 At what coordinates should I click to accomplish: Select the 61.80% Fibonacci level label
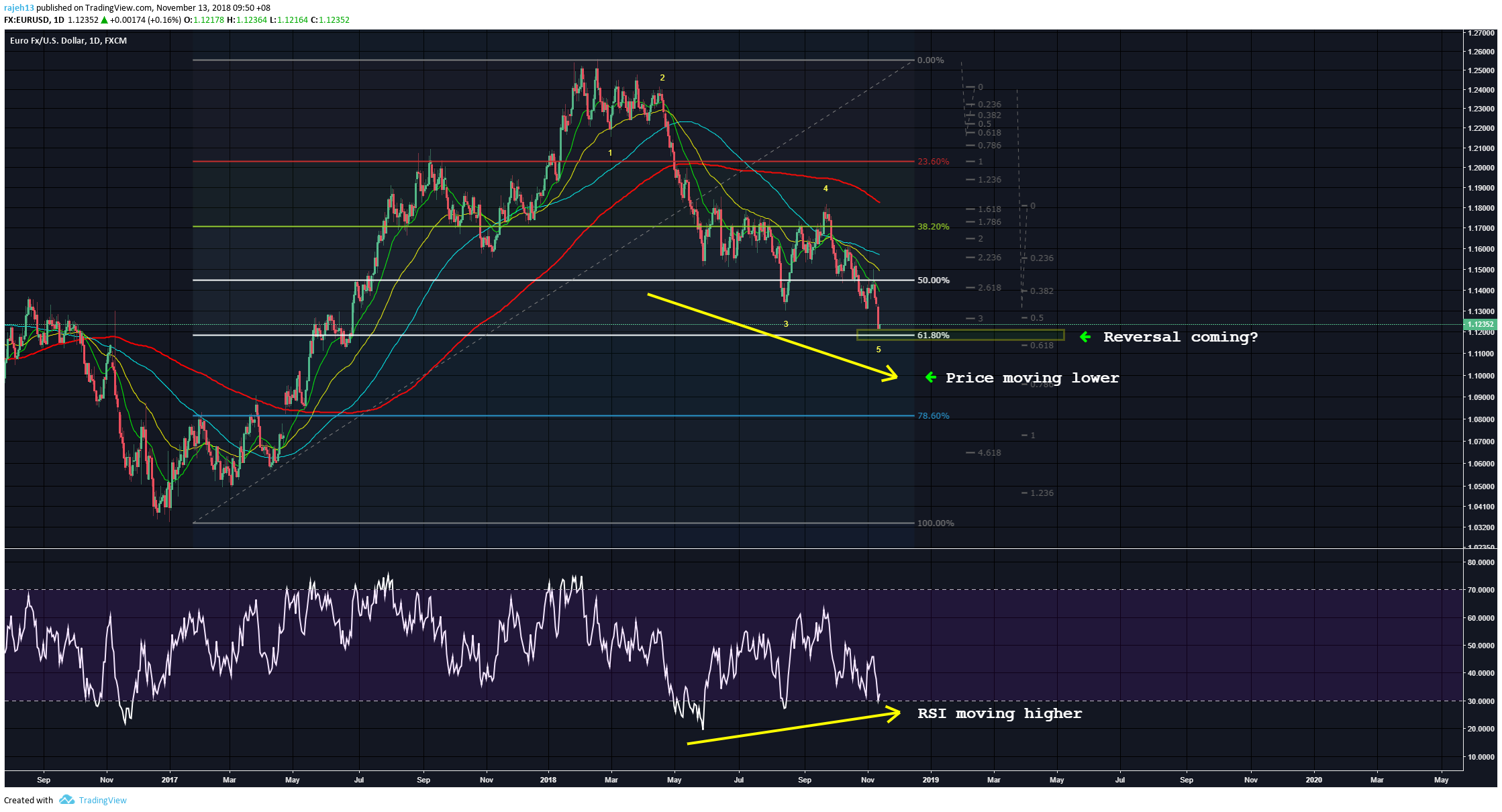click(x=933, y=336)
